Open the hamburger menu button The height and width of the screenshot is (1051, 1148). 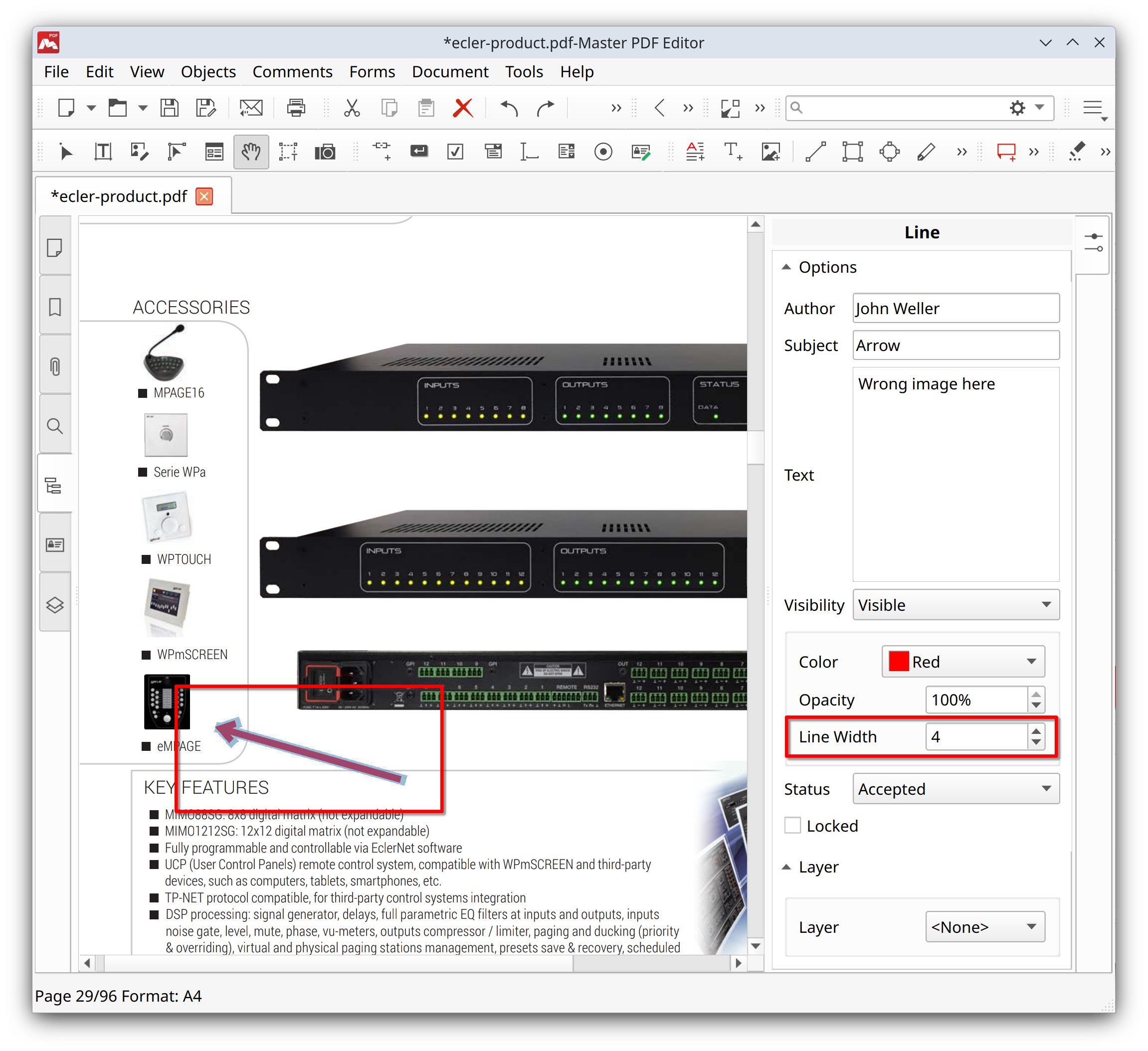point(1094,109)
